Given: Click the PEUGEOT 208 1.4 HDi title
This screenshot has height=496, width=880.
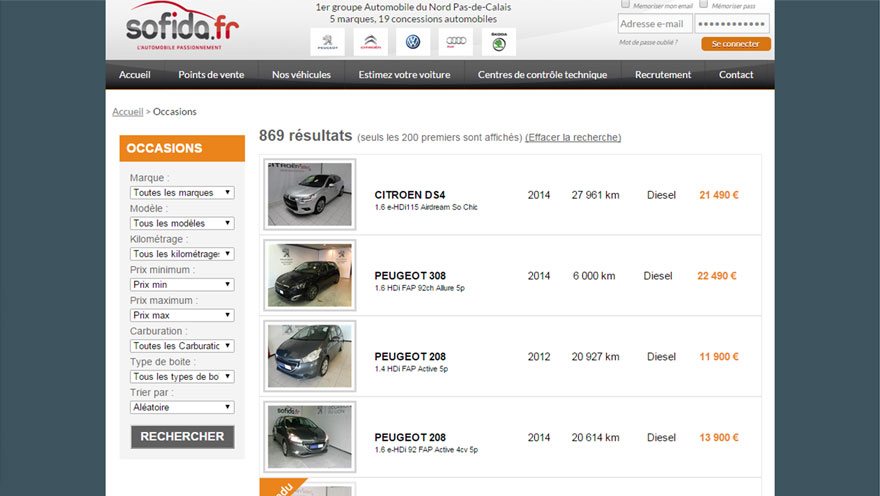Looking at the screenshot, I should tap(410, 356).
